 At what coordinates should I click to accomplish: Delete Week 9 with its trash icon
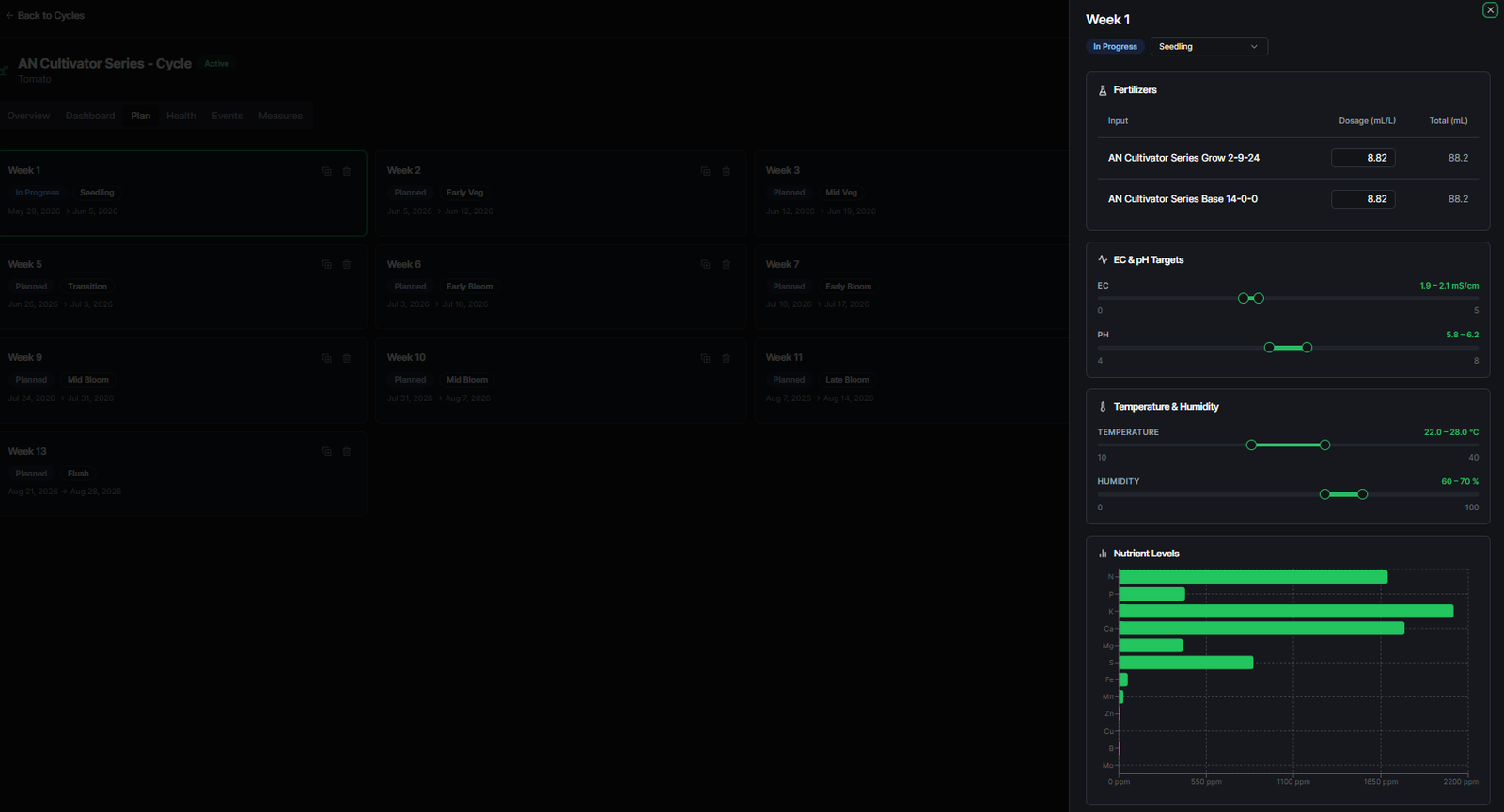point(347,358)
